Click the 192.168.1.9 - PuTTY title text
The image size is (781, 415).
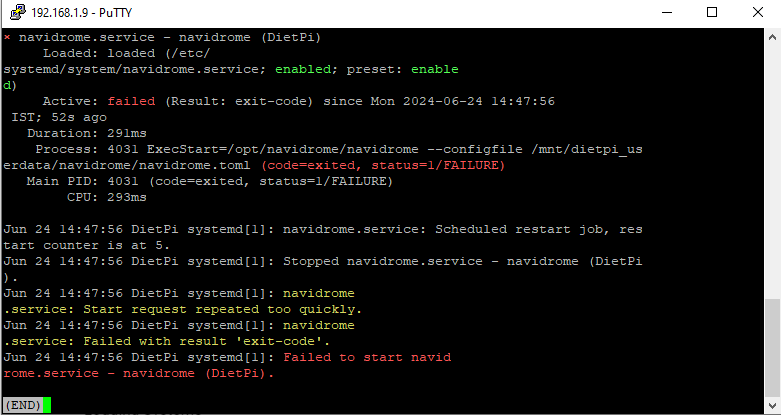[x=82, y=13]
